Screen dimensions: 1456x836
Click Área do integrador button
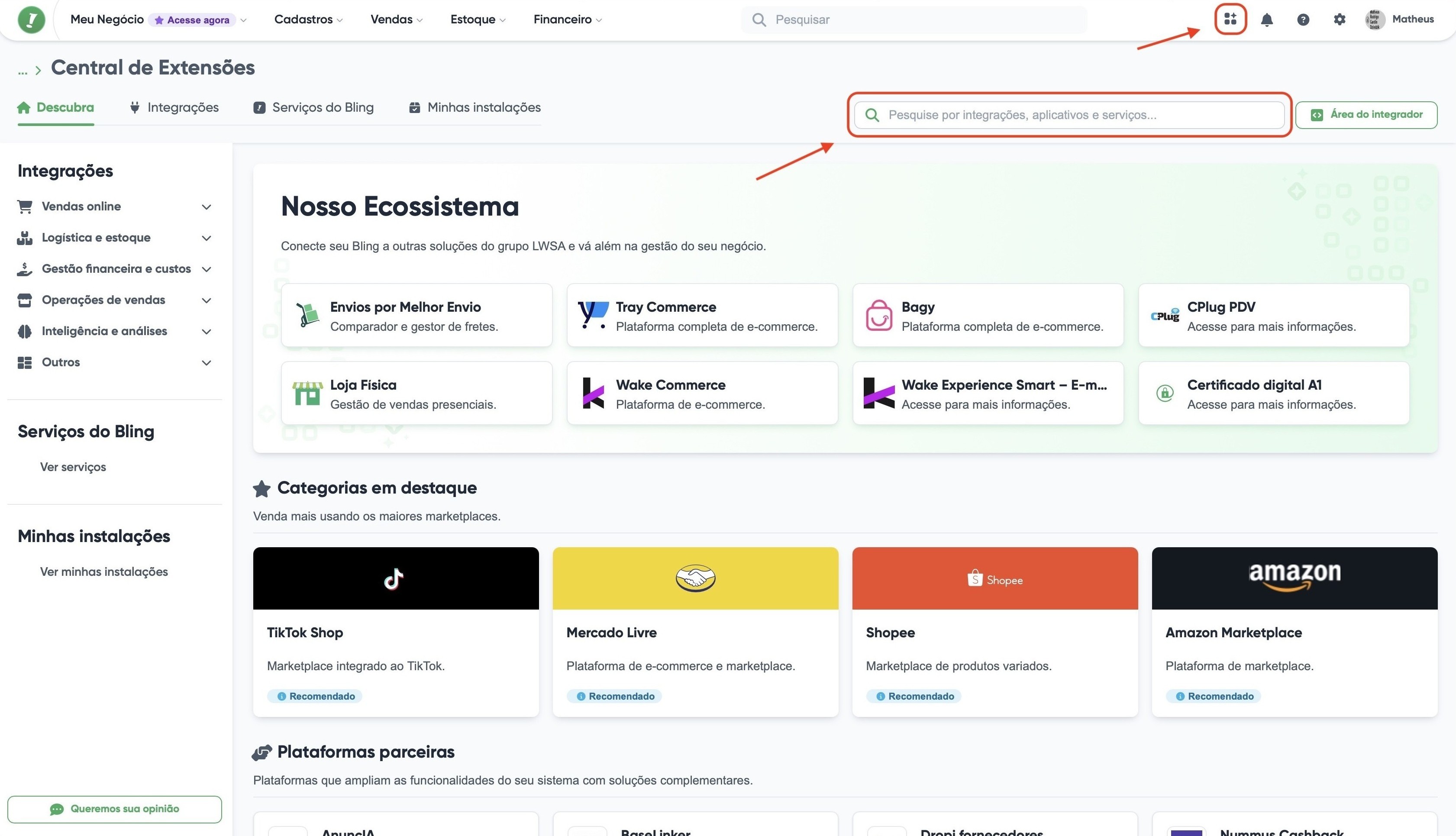(x=1366, y=115)
